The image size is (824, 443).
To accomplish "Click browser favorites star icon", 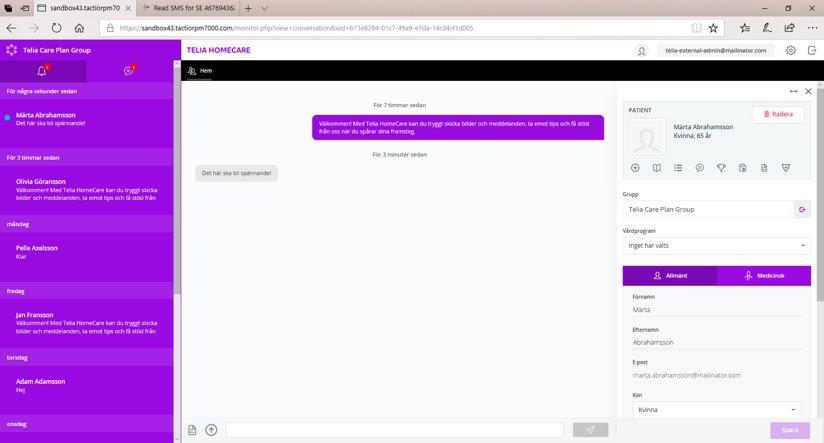I will [x=713, y=28].
